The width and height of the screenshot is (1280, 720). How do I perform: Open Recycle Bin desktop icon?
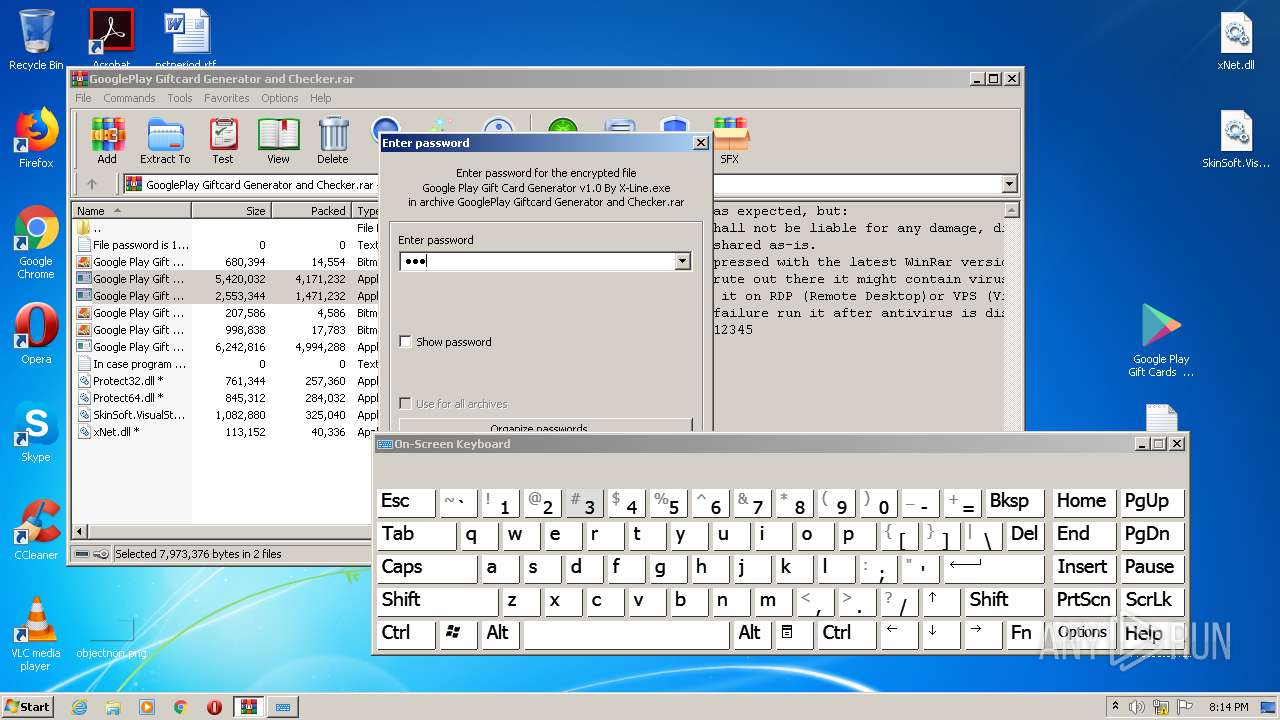[x=36, y=40]
